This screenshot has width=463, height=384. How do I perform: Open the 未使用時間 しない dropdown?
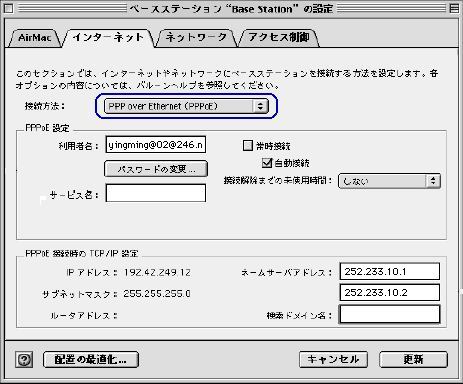click(389, 181)
